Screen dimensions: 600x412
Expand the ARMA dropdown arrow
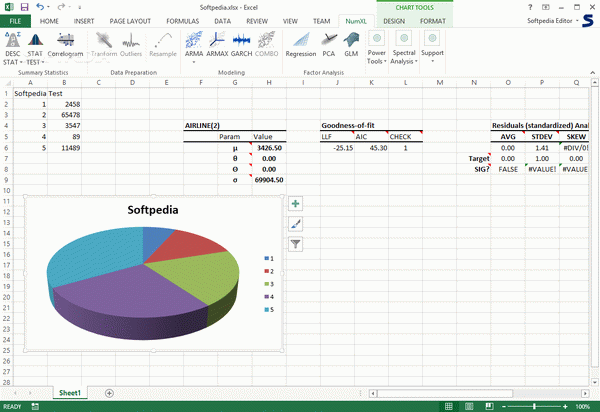(x=194, y=62)
